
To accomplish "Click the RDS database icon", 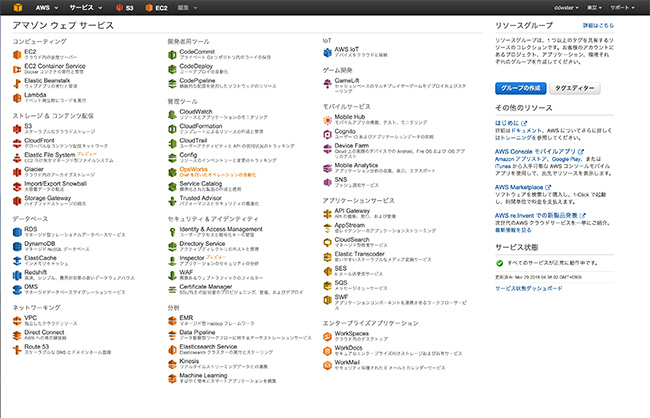I will point(17,232).
